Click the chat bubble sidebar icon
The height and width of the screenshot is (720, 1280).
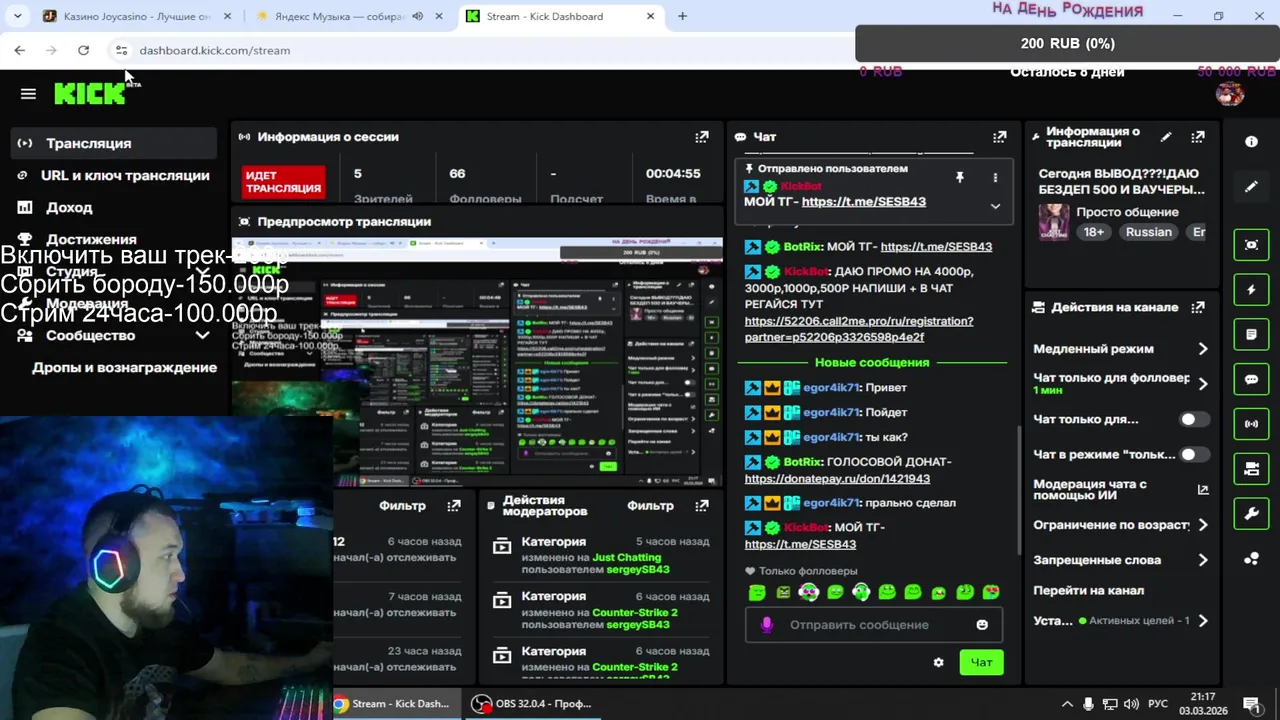pos(1251,380)
